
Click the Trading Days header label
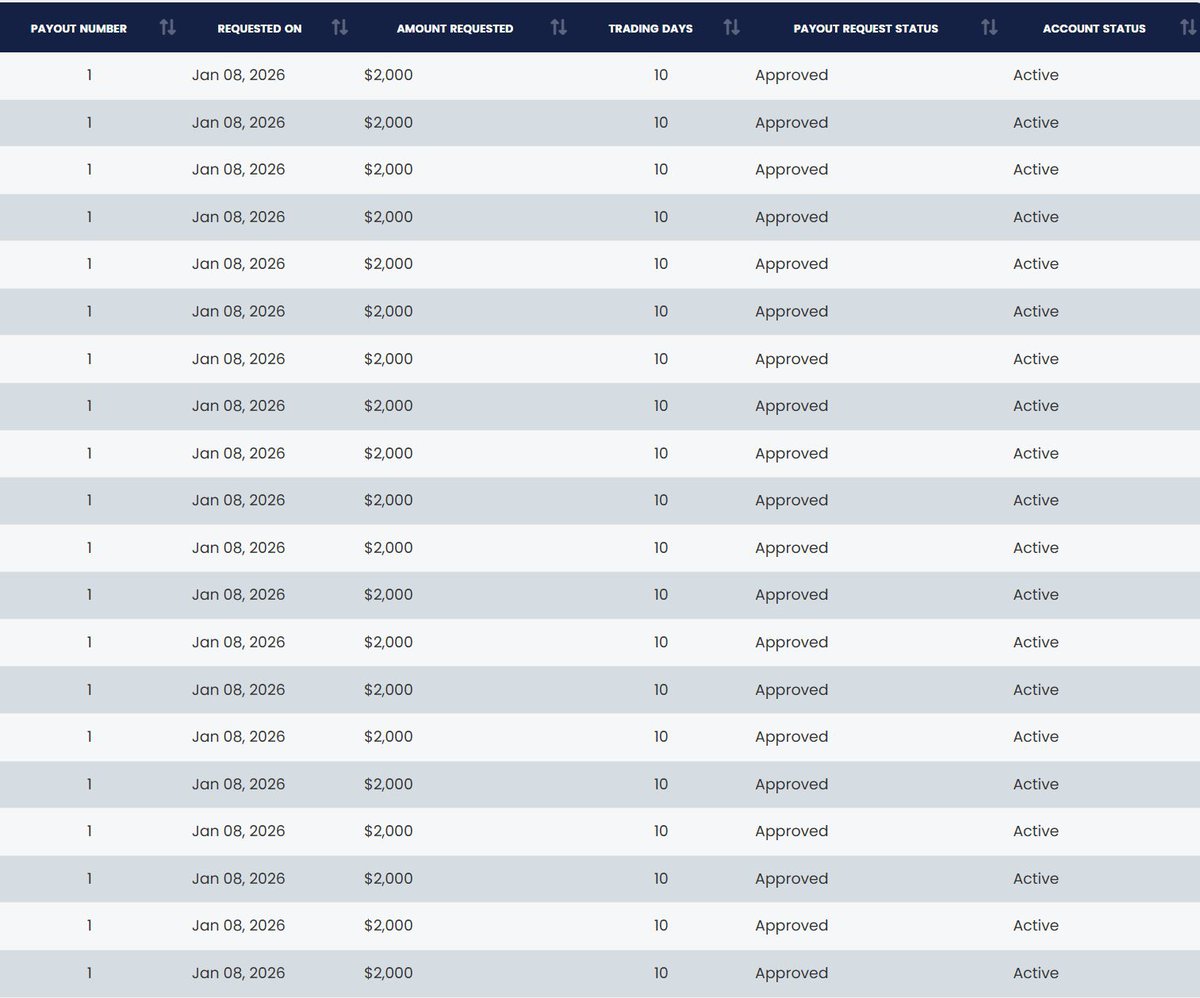tap(650, 29)
